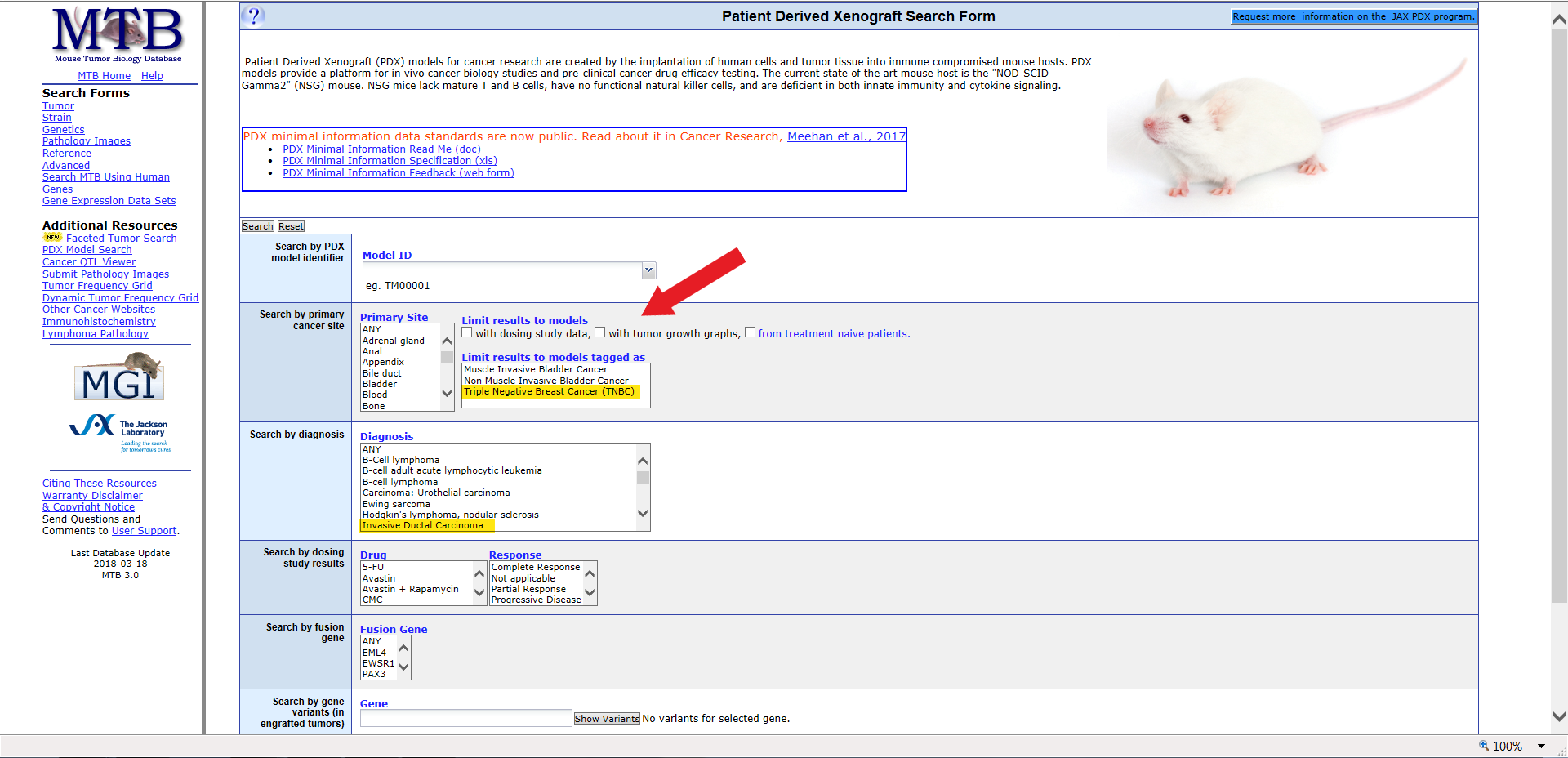
Task: Select Triple Negative Breast Cancer (TNBC) tag
Action: pyautogui.click(x=549, y=392)
